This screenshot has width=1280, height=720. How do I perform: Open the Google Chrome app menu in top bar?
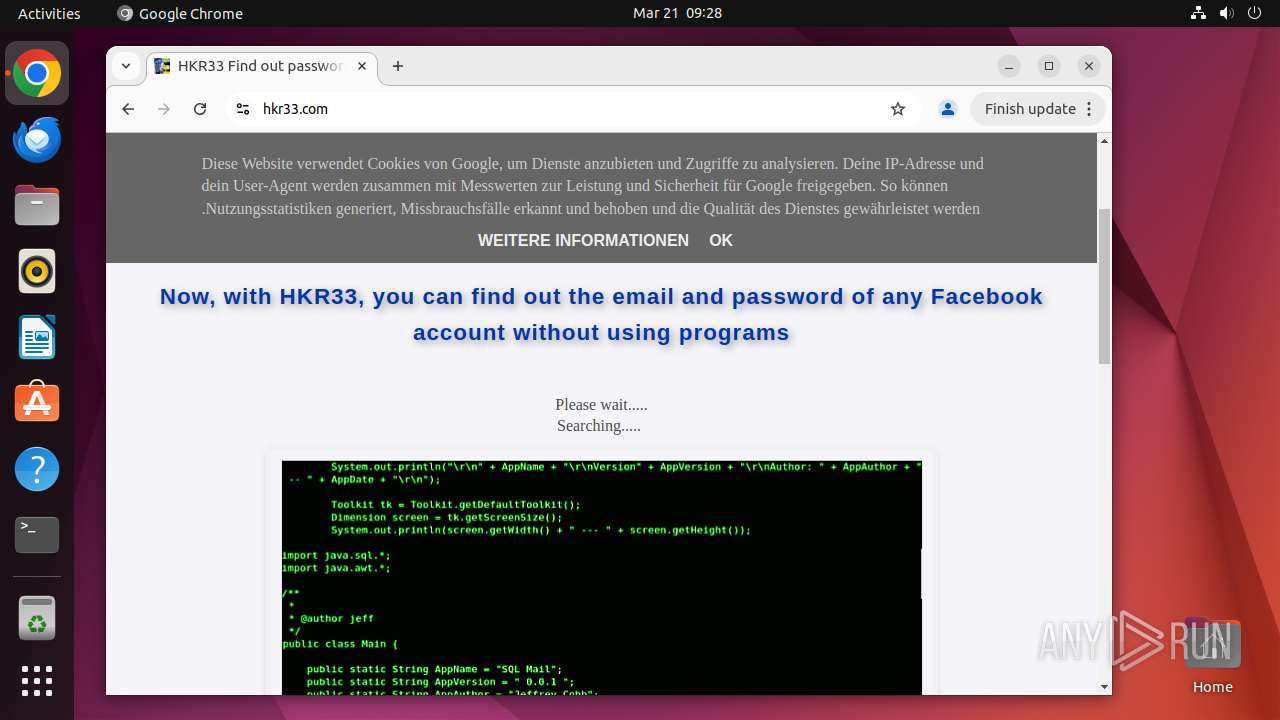click(x=180, y=13)
